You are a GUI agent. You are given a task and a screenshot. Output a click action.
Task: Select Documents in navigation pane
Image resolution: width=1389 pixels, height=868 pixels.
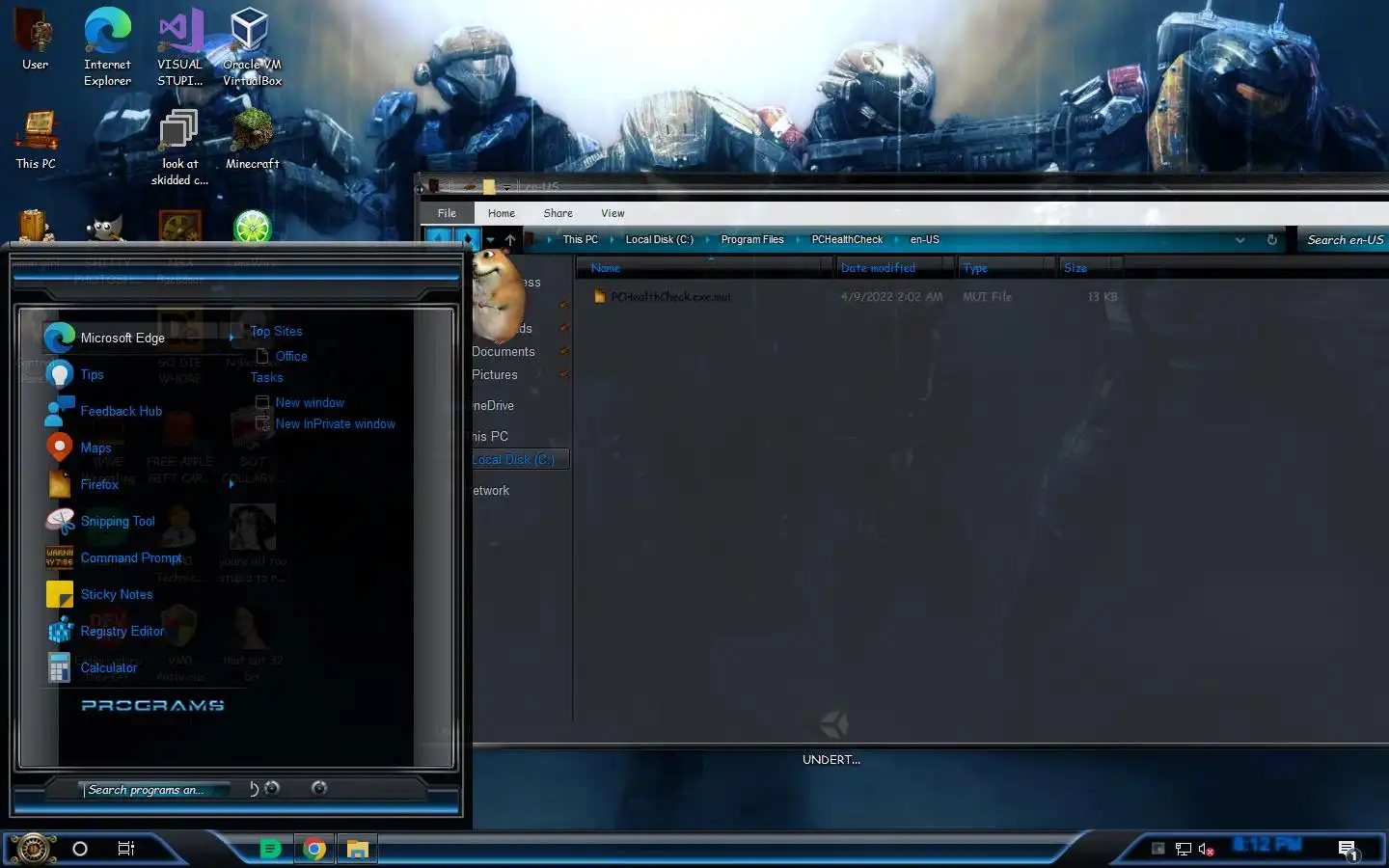click(504, 351)
